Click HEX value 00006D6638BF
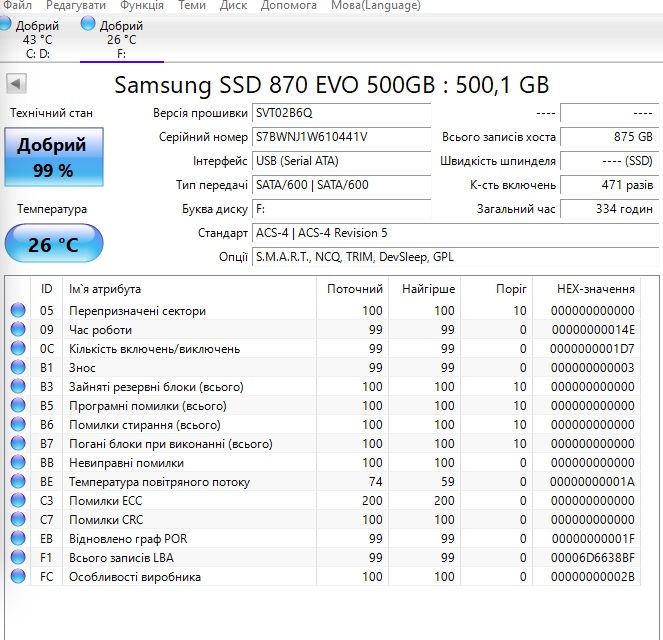 (x=592, y=558)
